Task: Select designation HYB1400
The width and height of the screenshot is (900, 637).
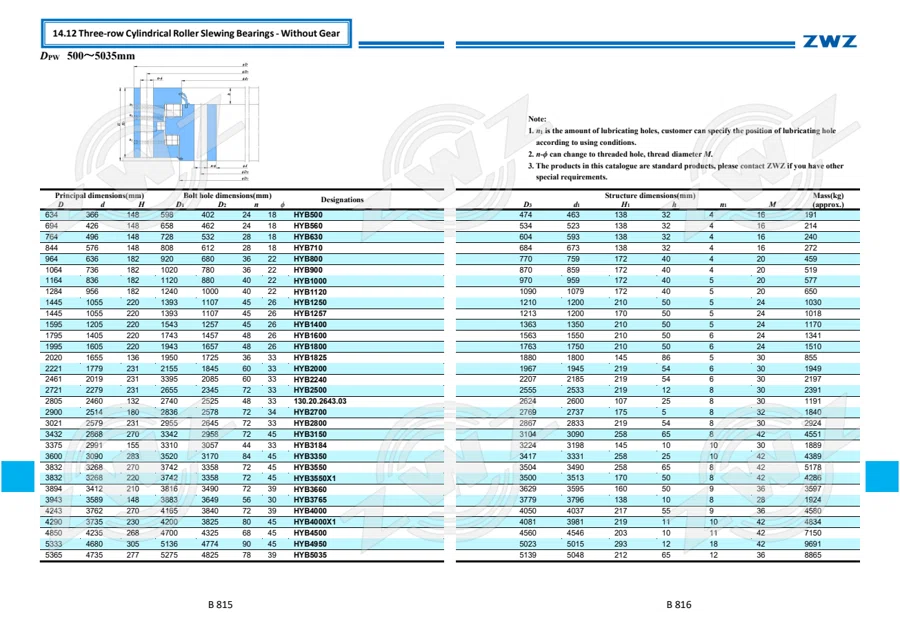Action: (310, 324)
